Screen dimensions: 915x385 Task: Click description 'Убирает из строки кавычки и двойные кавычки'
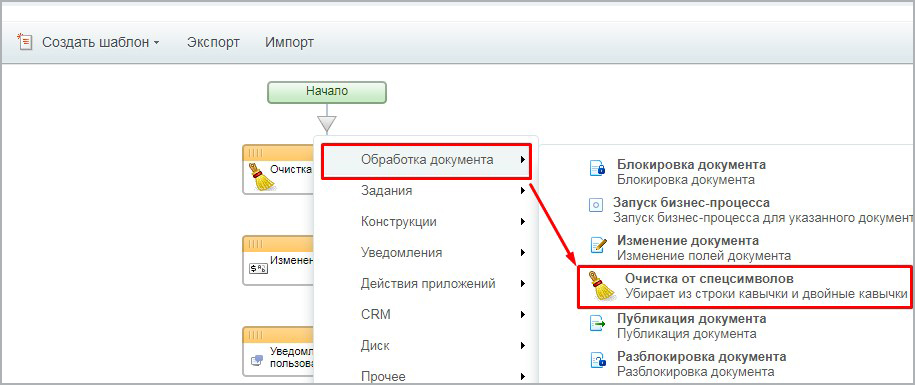(x=766, y=293)
